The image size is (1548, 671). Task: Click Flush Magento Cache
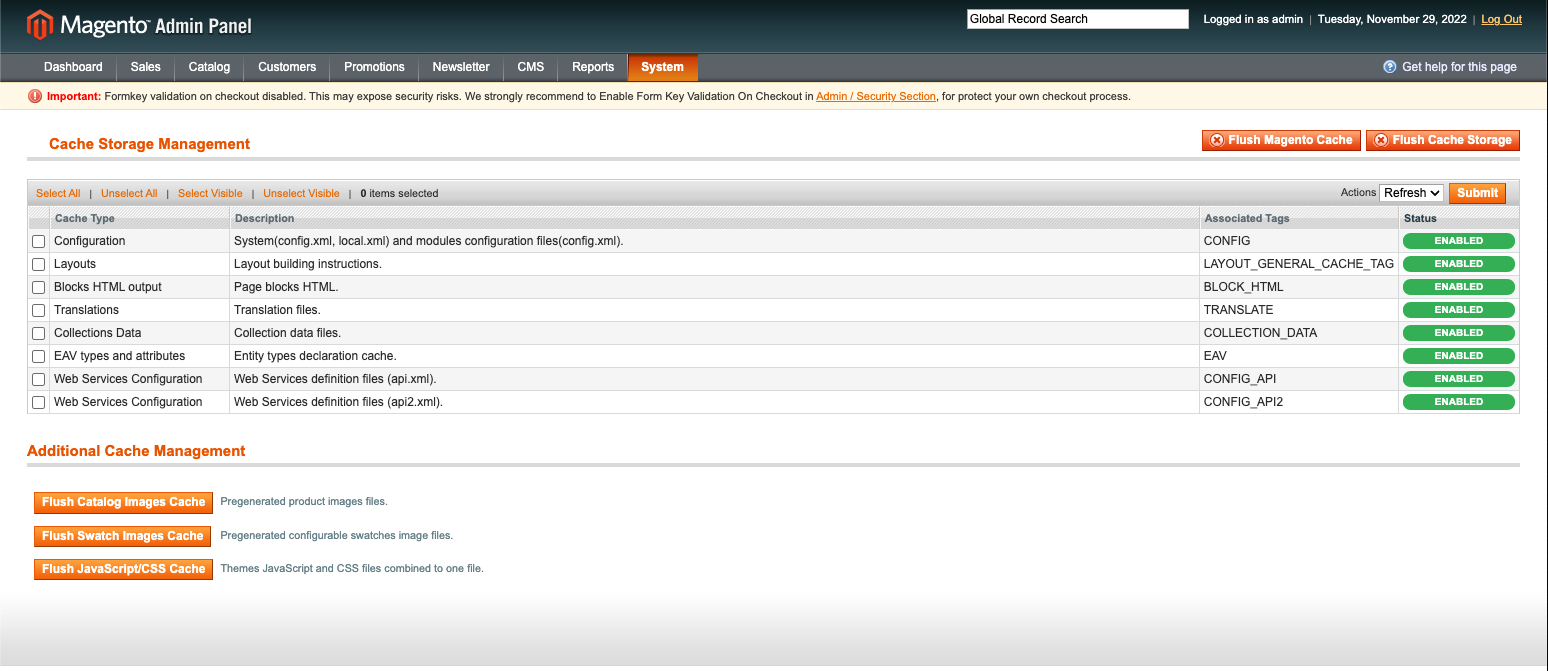pyautogui.click(x=1281, y=140)
